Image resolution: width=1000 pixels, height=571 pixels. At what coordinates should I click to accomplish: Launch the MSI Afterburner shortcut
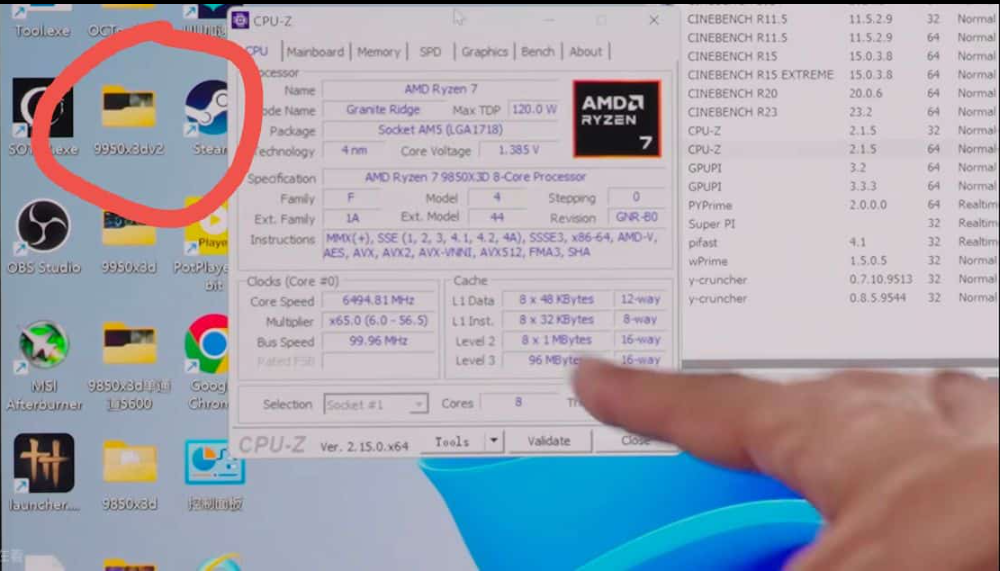[43, 346]
